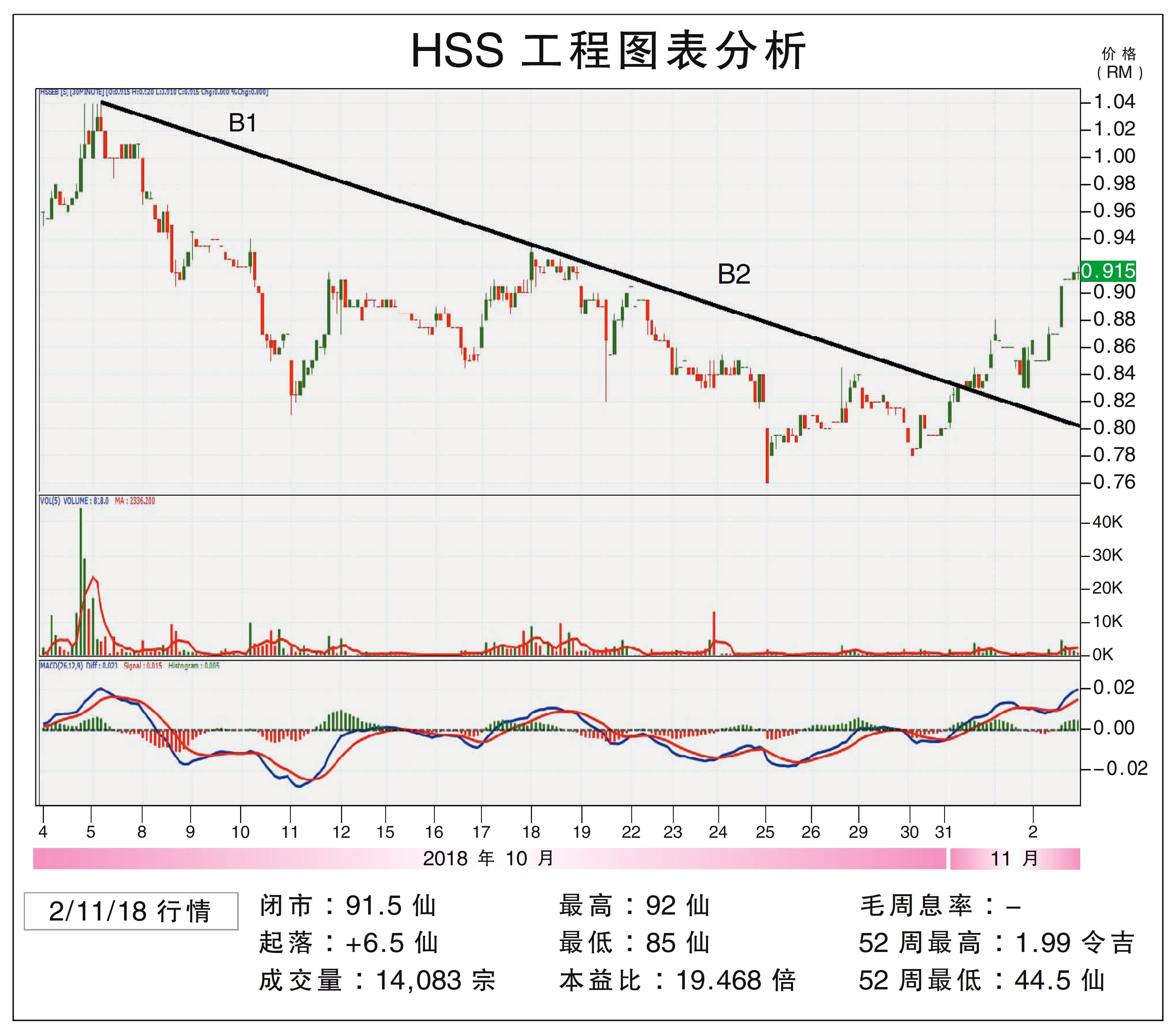1176x1033 pixels.
Task: Click the 本益比：19.468 倍 PE ratio
Action: tap(677, 980)
